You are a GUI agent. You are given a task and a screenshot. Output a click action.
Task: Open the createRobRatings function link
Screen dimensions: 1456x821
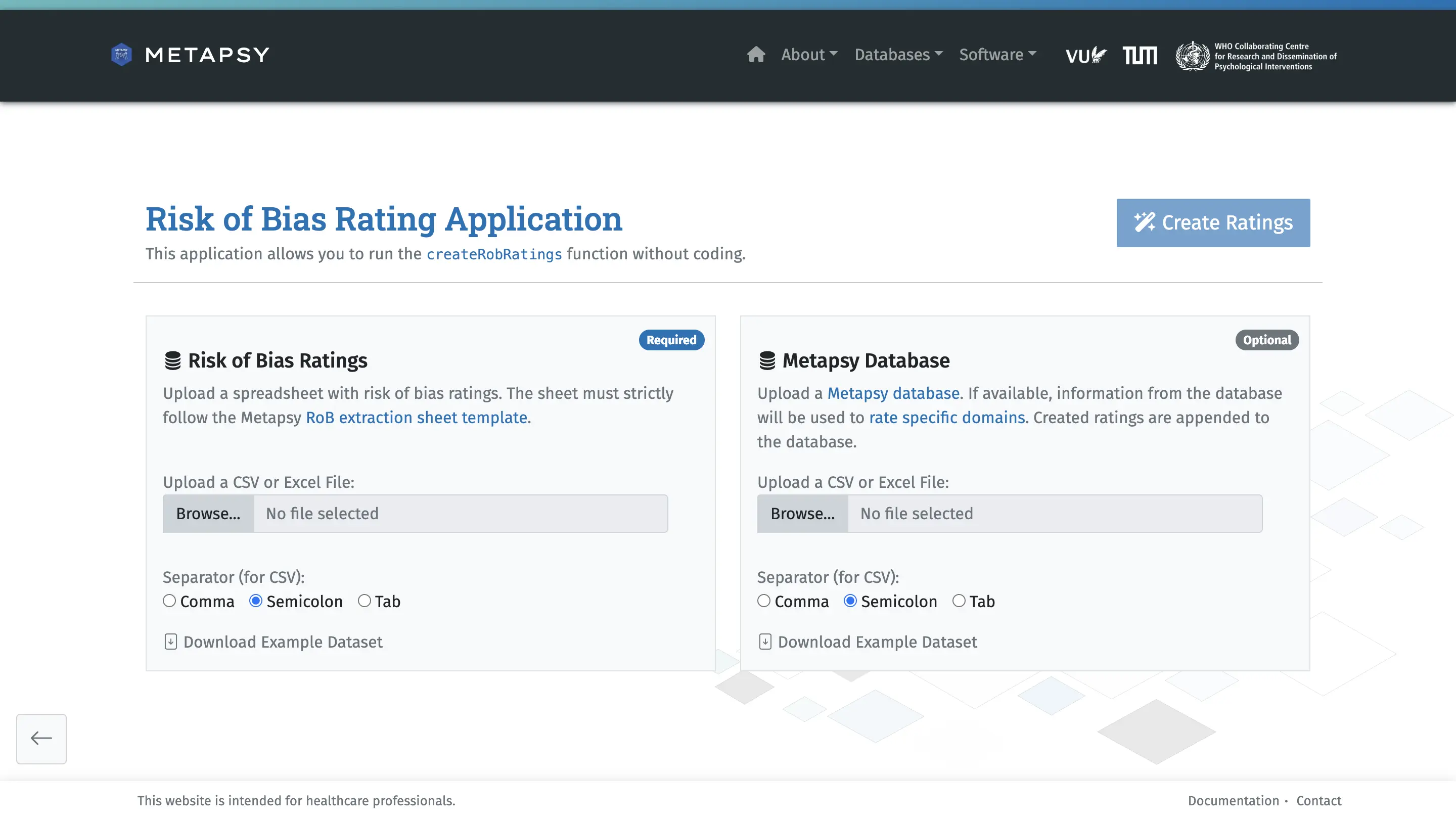(494, 254)
